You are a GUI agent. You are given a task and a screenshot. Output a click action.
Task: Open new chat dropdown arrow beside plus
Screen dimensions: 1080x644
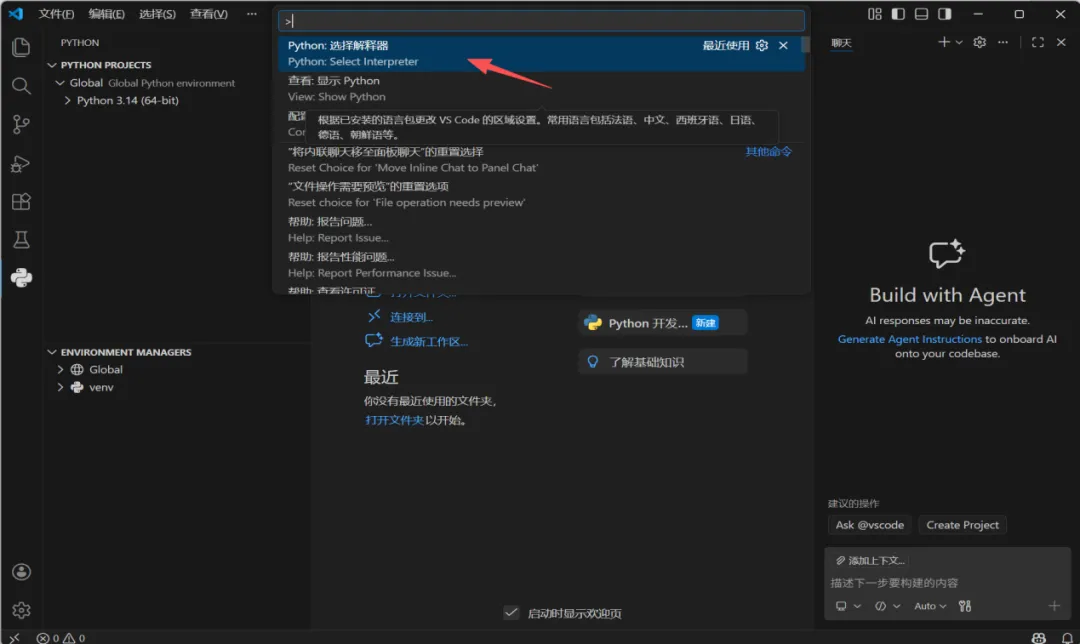coord(959,42)
